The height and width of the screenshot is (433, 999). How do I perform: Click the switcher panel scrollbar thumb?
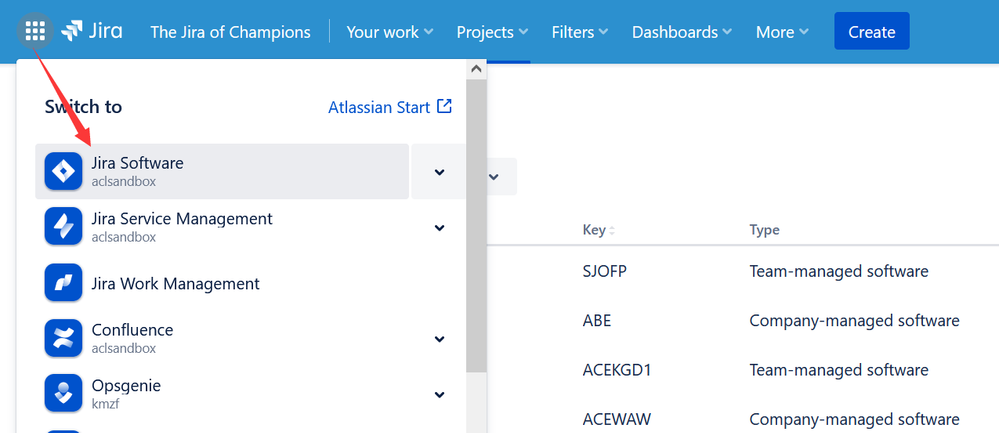(x=476, y=225)
